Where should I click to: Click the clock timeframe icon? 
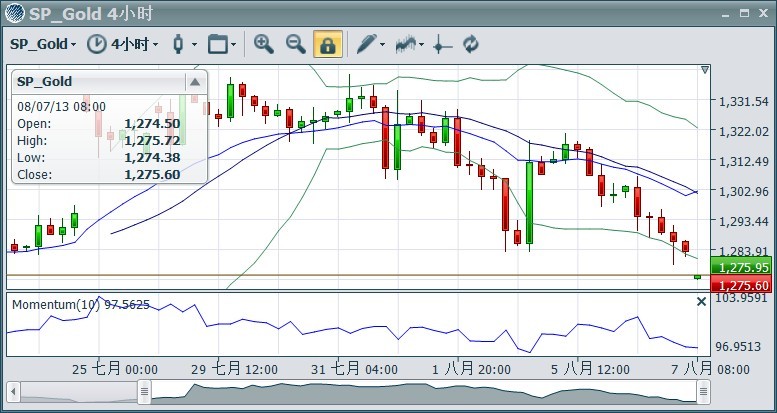click(x=97, y=44)
